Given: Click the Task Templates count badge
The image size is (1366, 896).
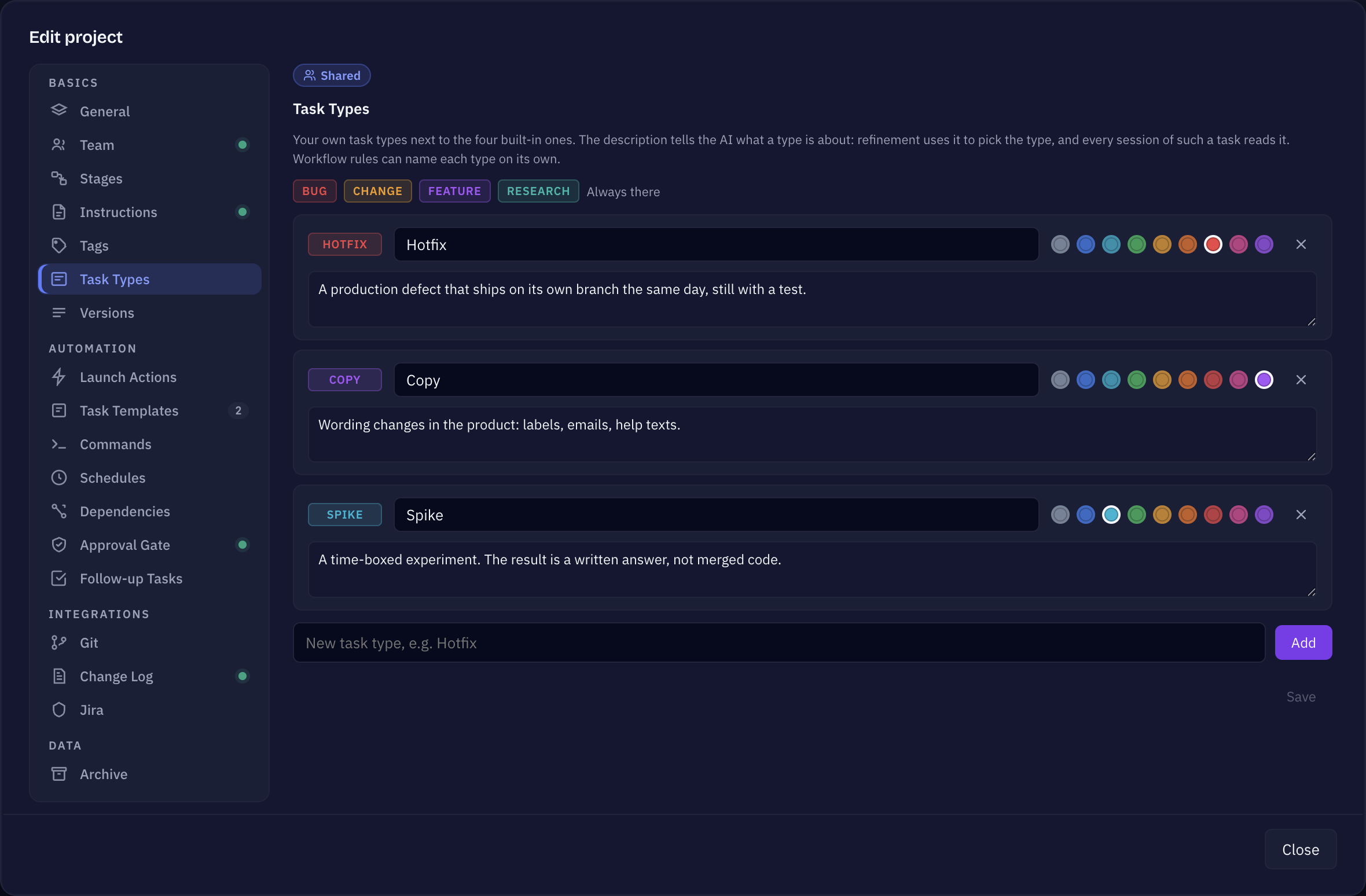Looking at the screenshot, I should (238, 410).
